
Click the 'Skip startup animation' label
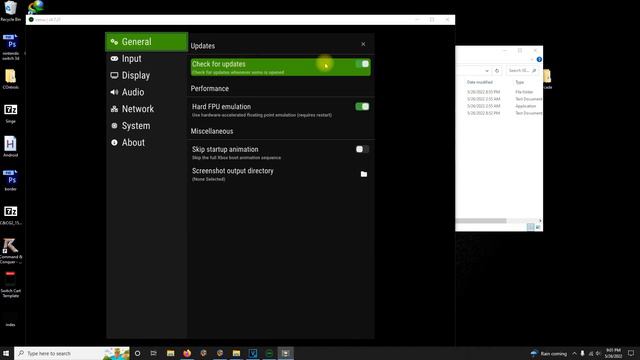[x=225, y=149]
